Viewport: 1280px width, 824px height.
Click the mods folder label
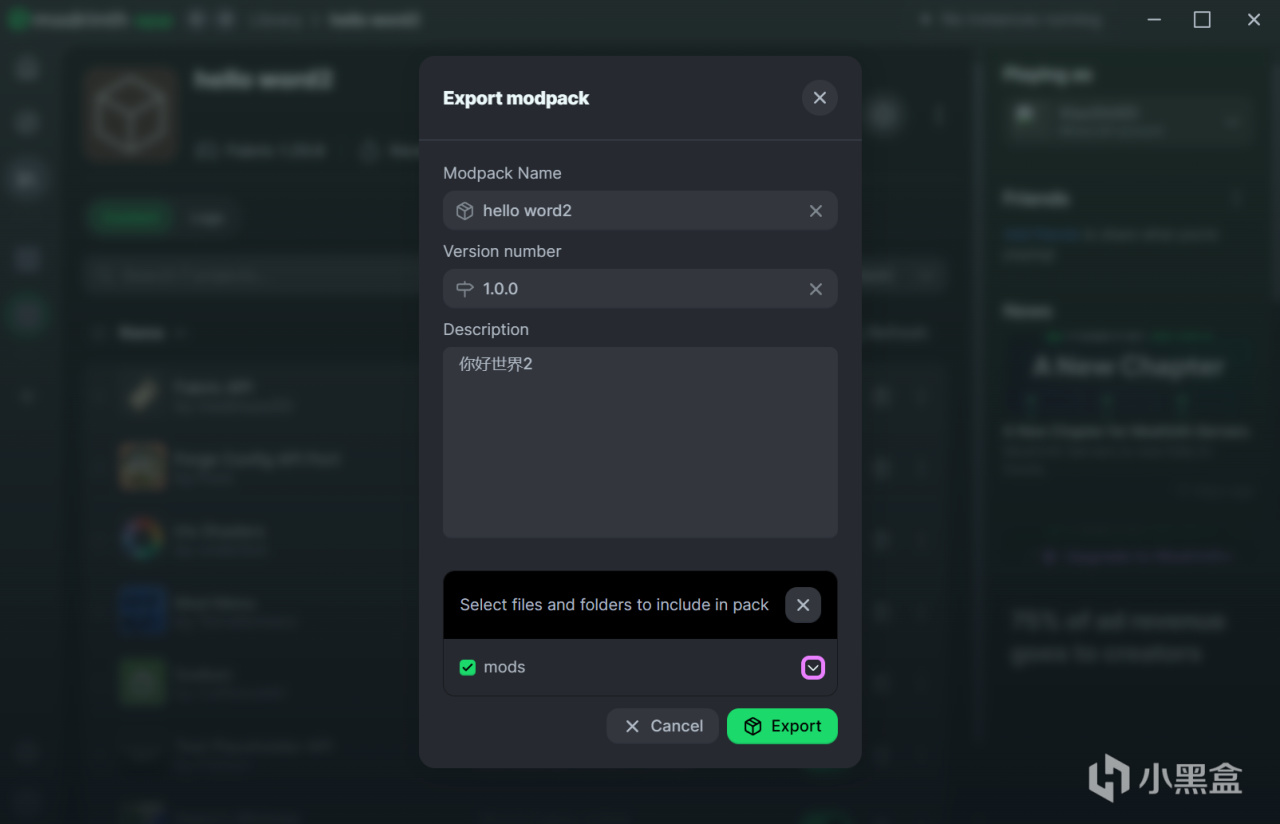pos(504,667)
